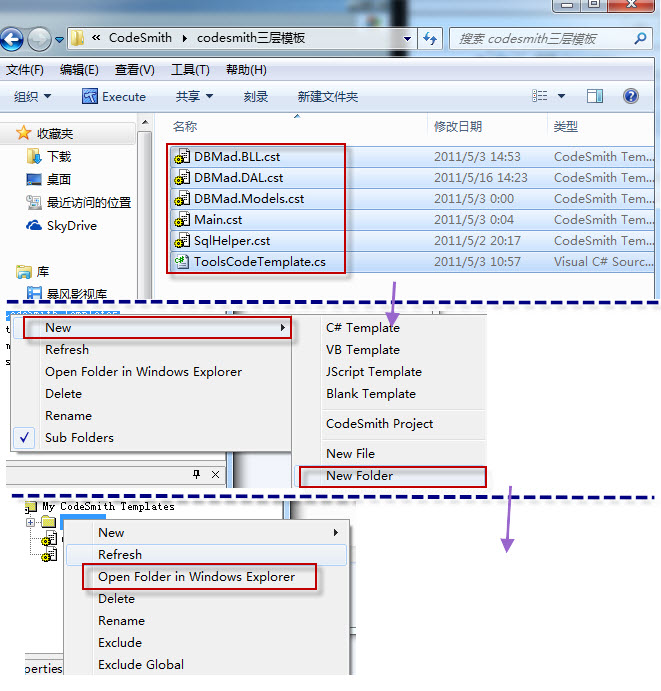Image resolution: width=661 pixels, height=691 pixels.
Task: Open SkyDrive in the sidebar
Action: click(61, 226)
